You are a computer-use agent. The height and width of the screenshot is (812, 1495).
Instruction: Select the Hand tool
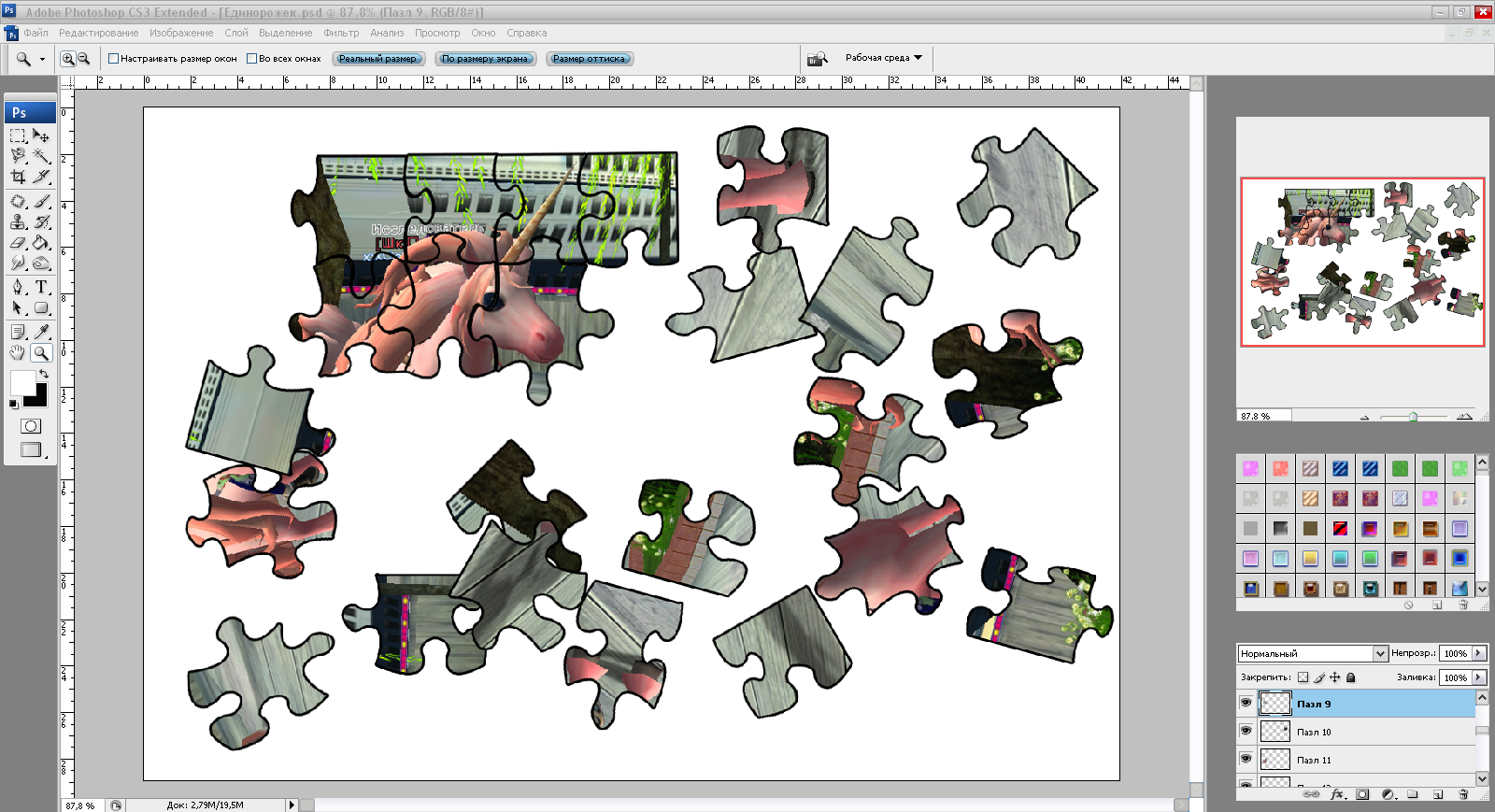point(18,352)
